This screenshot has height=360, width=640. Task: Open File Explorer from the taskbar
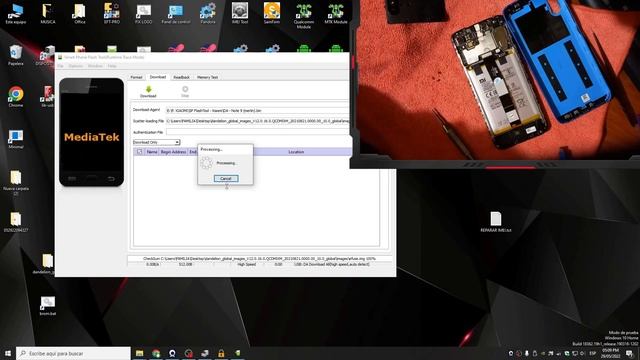click(140, 353)
